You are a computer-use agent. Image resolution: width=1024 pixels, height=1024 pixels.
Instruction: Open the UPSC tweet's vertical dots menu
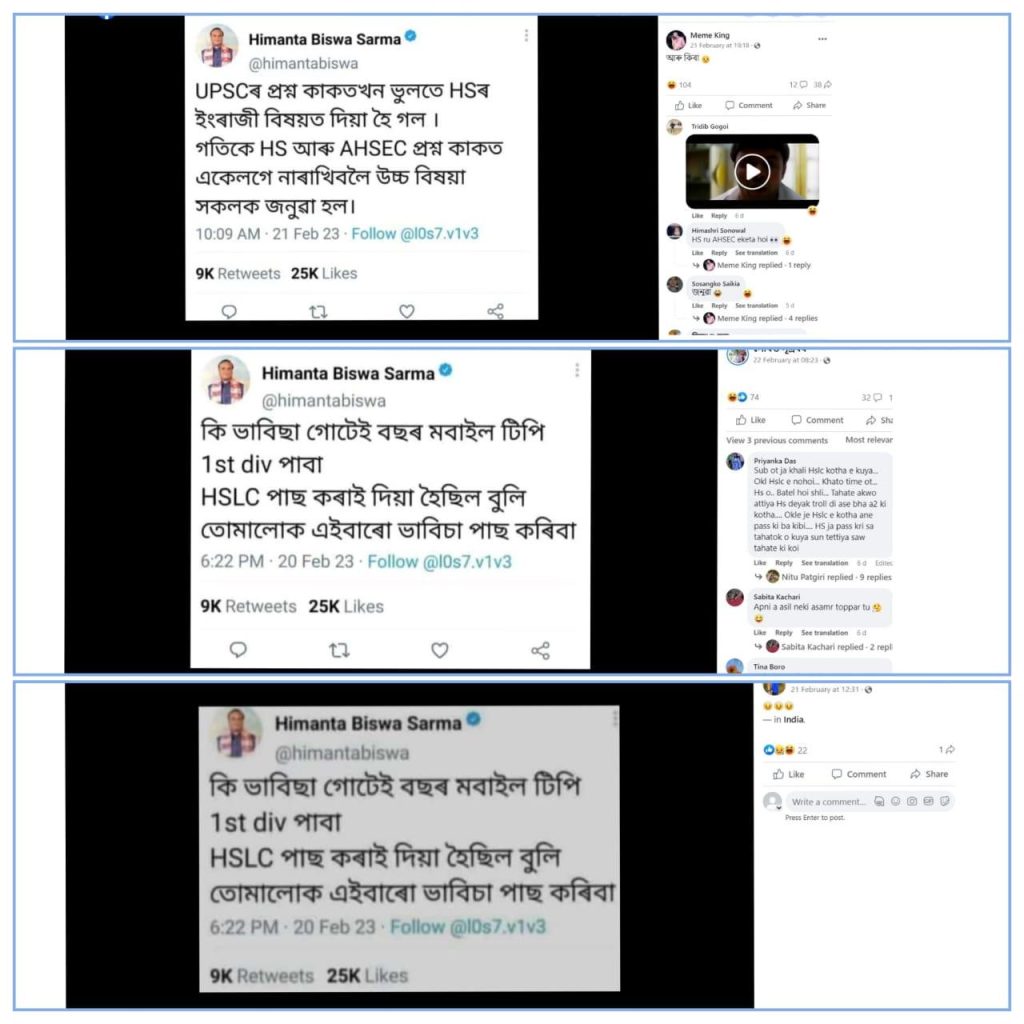tap(526, 35)
